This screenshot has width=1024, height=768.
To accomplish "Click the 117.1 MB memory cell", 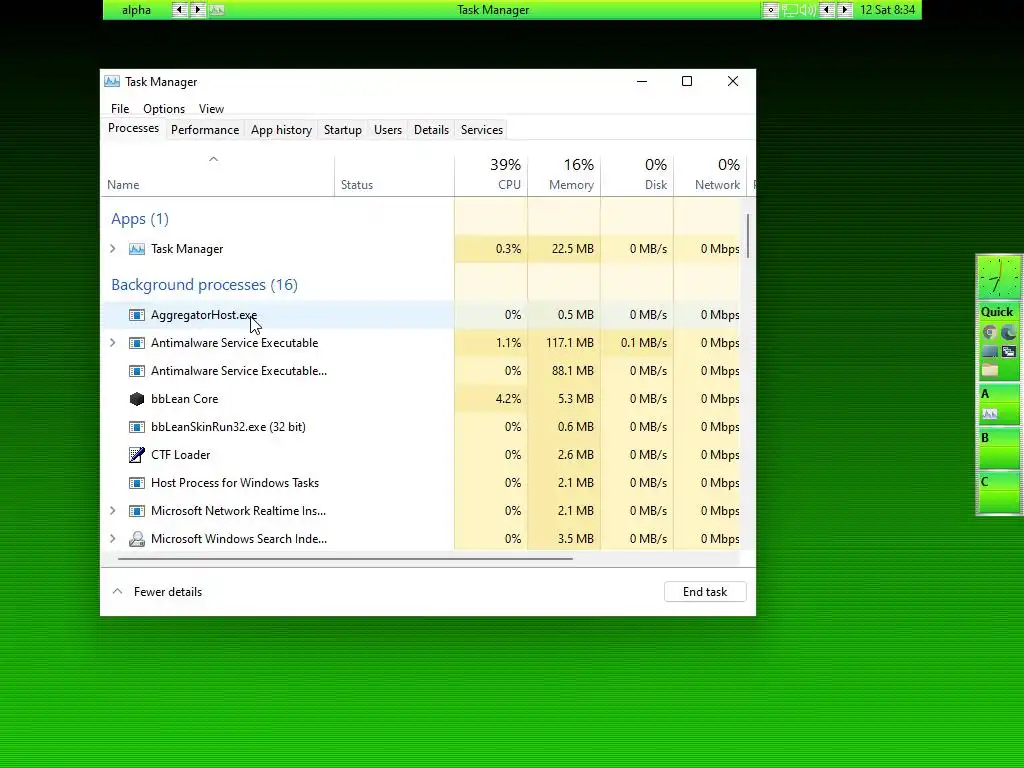I will pyautogui.click(x=564, y=343).
